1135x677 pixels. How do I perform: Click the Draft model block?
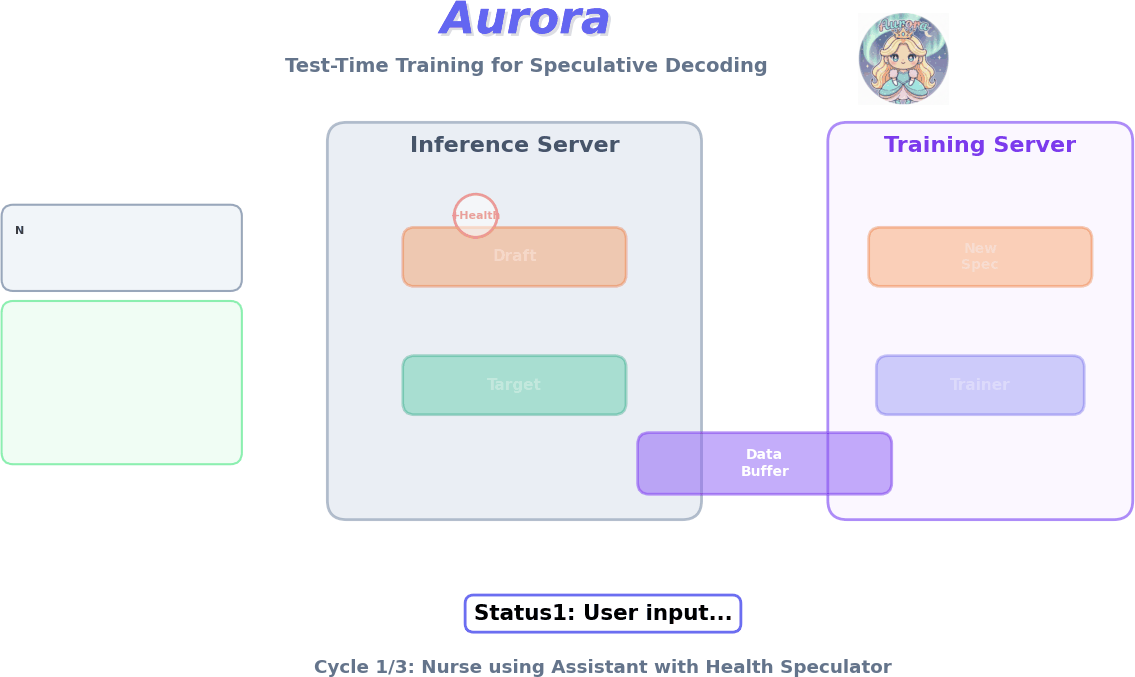point(514,256)
